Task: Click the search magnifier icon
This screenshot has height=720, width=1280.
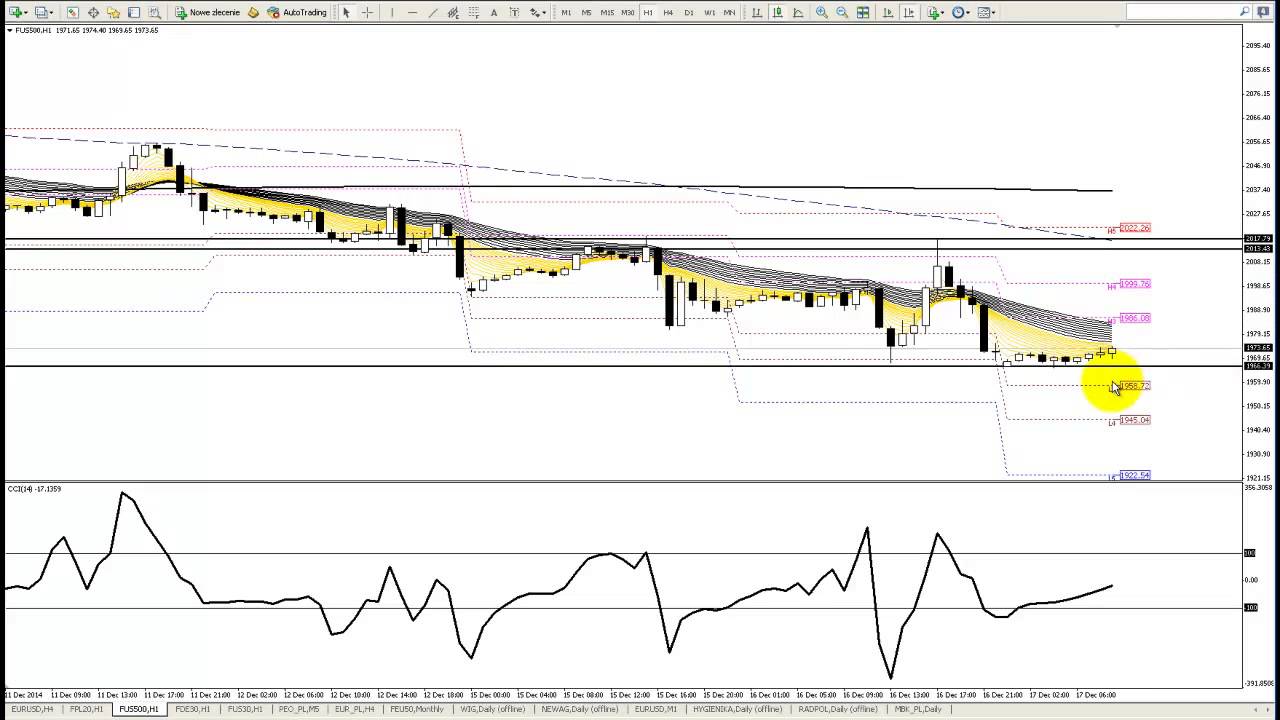Action: tap(1245, 12)
